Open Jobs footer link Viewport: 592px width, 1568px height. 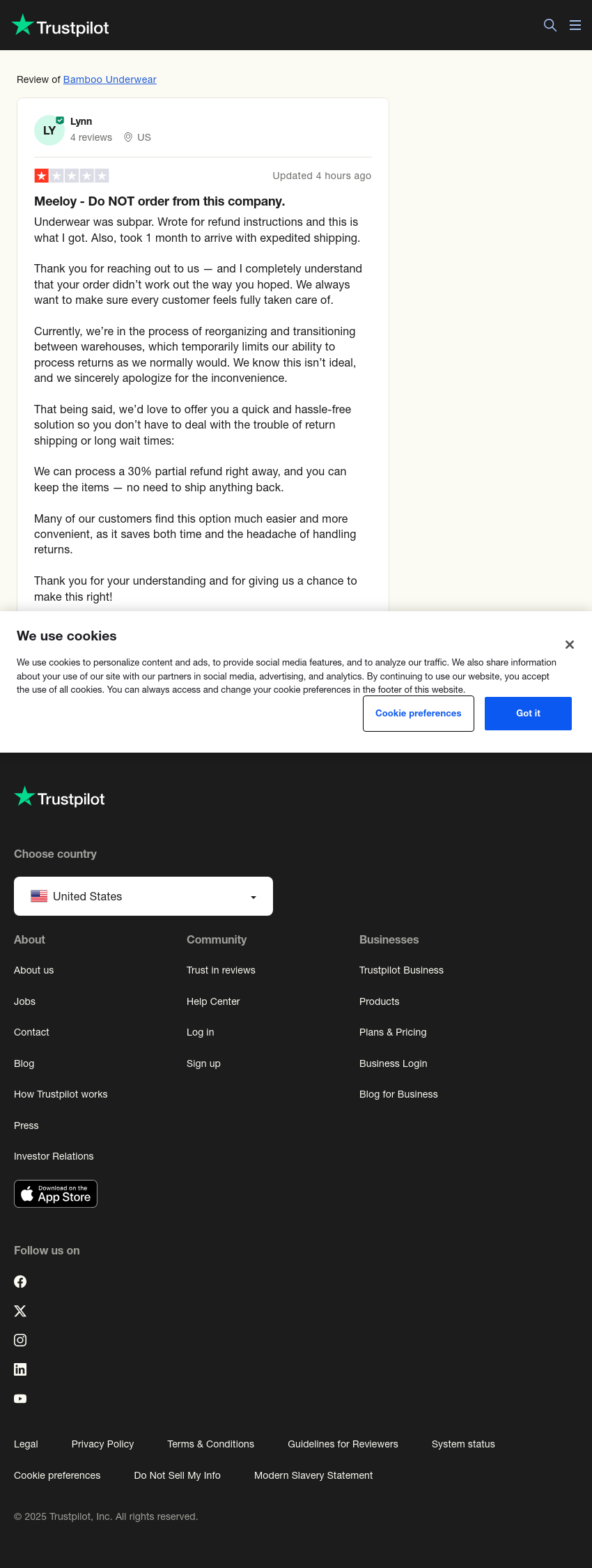coord(25,1001)
